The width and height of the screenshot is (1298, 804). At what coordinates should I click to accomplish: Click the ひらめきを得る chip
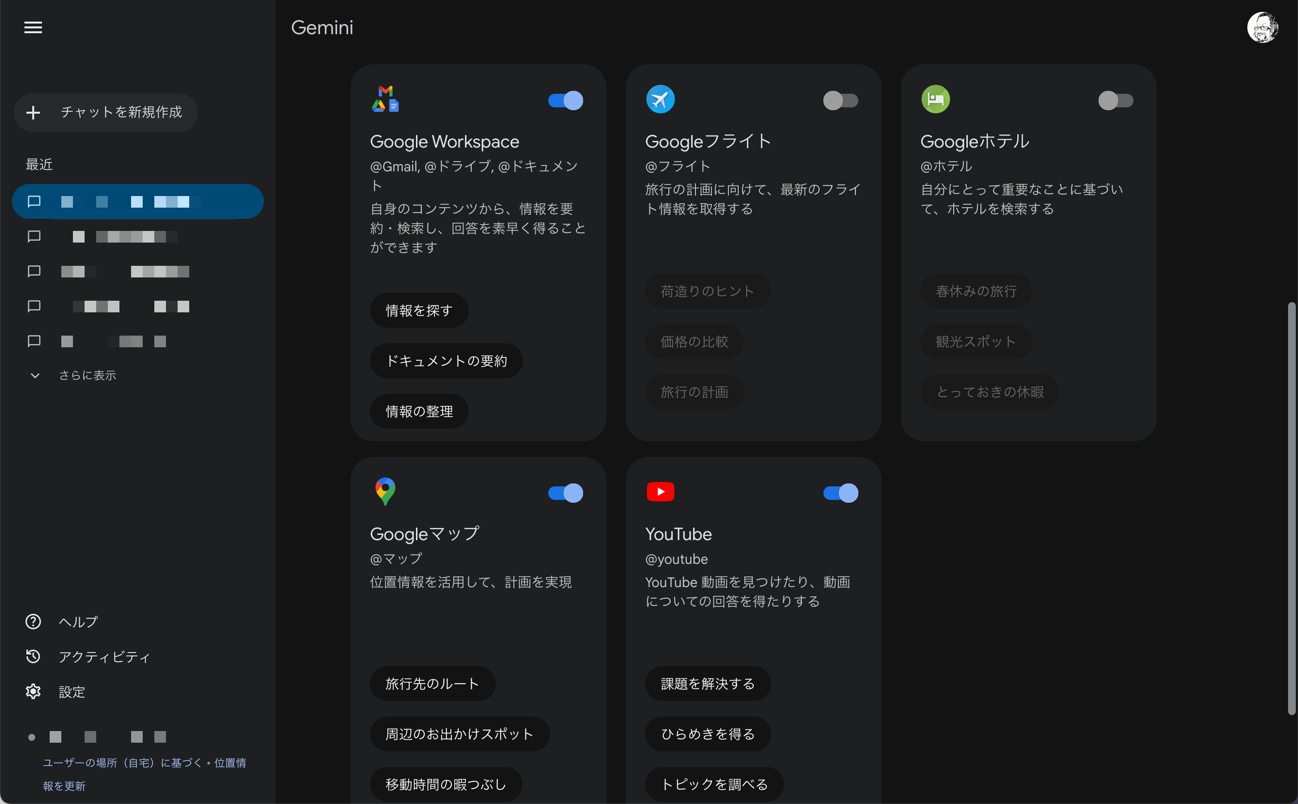(708, 734)
